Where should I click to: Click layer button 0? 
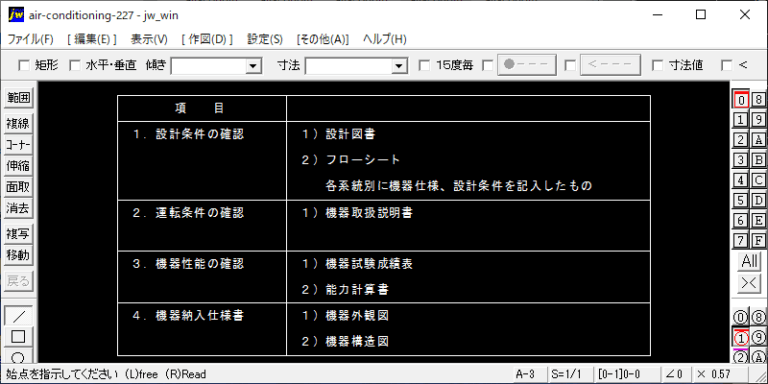coord(741,99)
